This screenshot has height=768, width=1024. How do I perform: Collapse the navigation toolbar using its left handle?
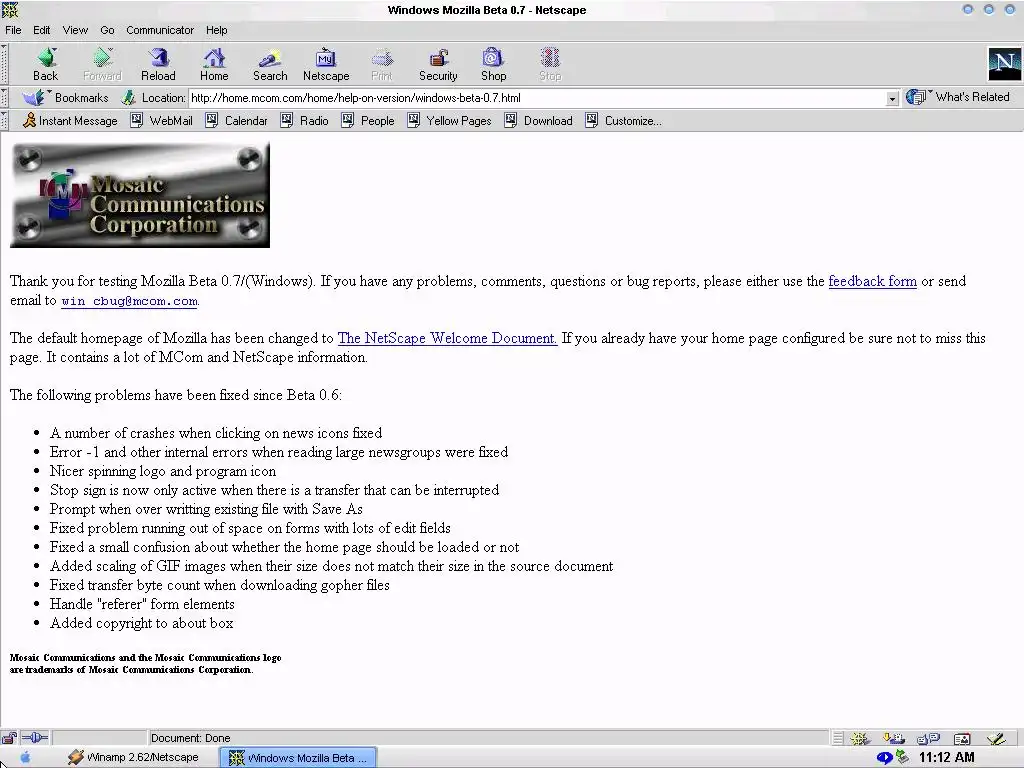tap(4, 65)
